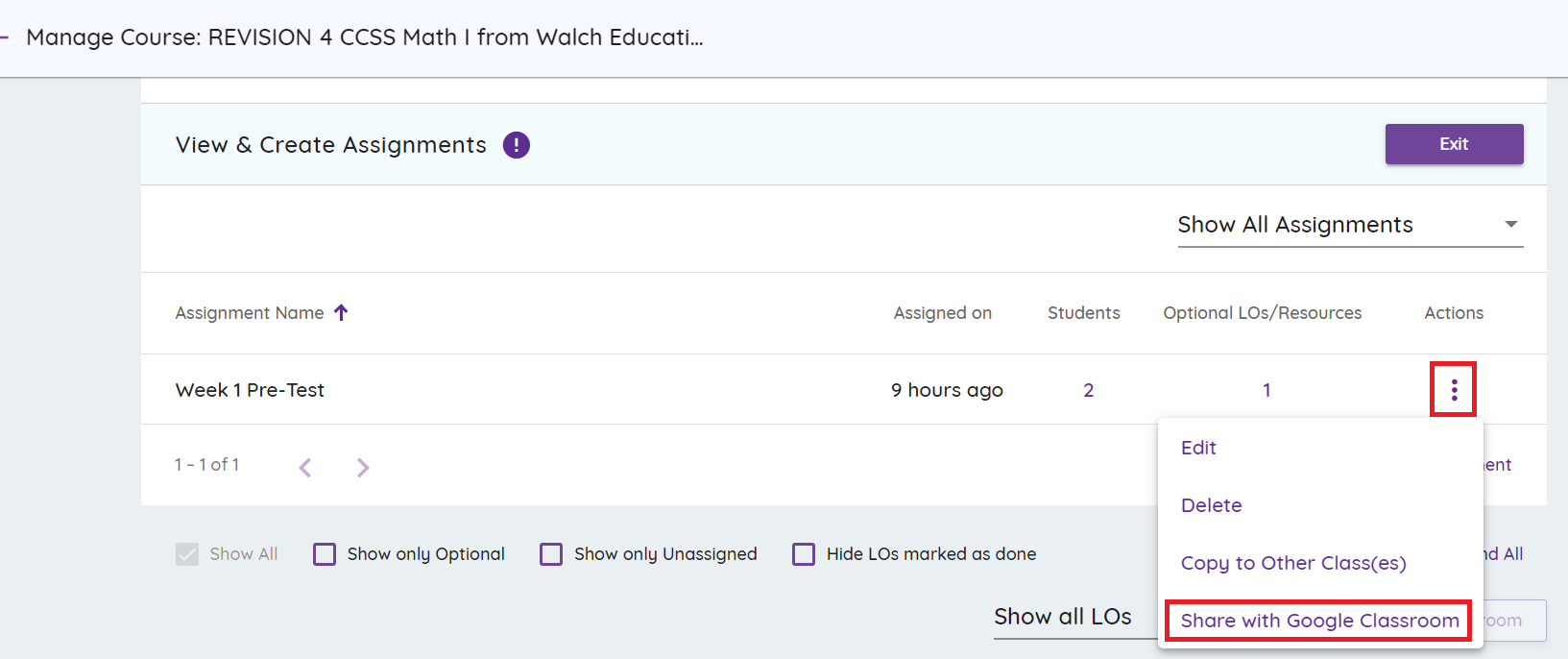The width and height of the screenshot is (1568, 659).
Task: Go to the previous page of assignments
Action: coord(305,468)
